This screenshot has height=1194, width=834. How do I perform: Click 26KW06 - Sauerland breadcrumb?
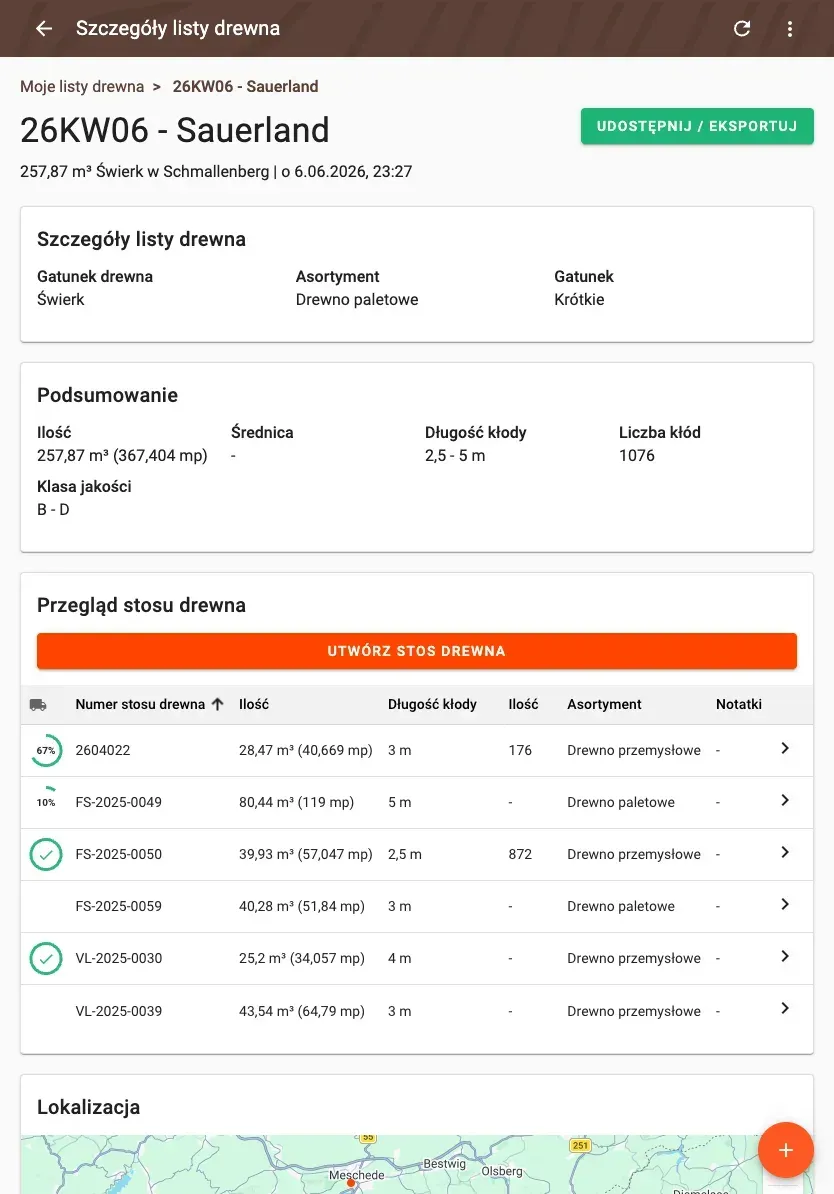click(245, 87)
